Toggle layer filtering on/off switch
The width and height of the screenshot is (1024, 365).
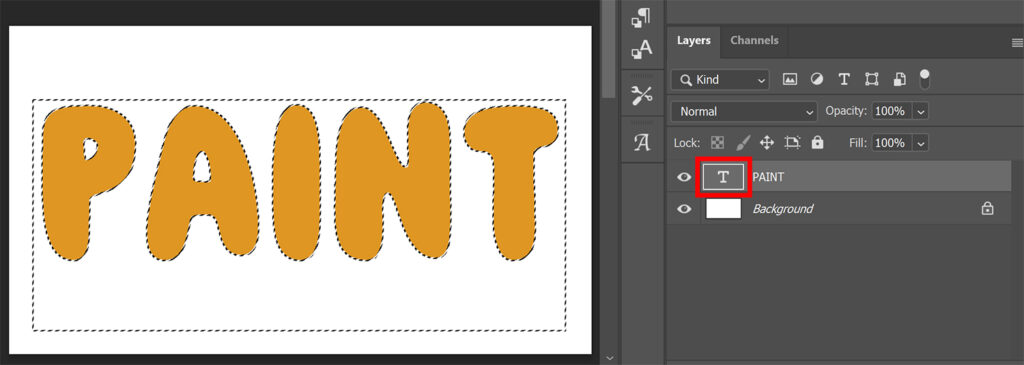[925, 79]
